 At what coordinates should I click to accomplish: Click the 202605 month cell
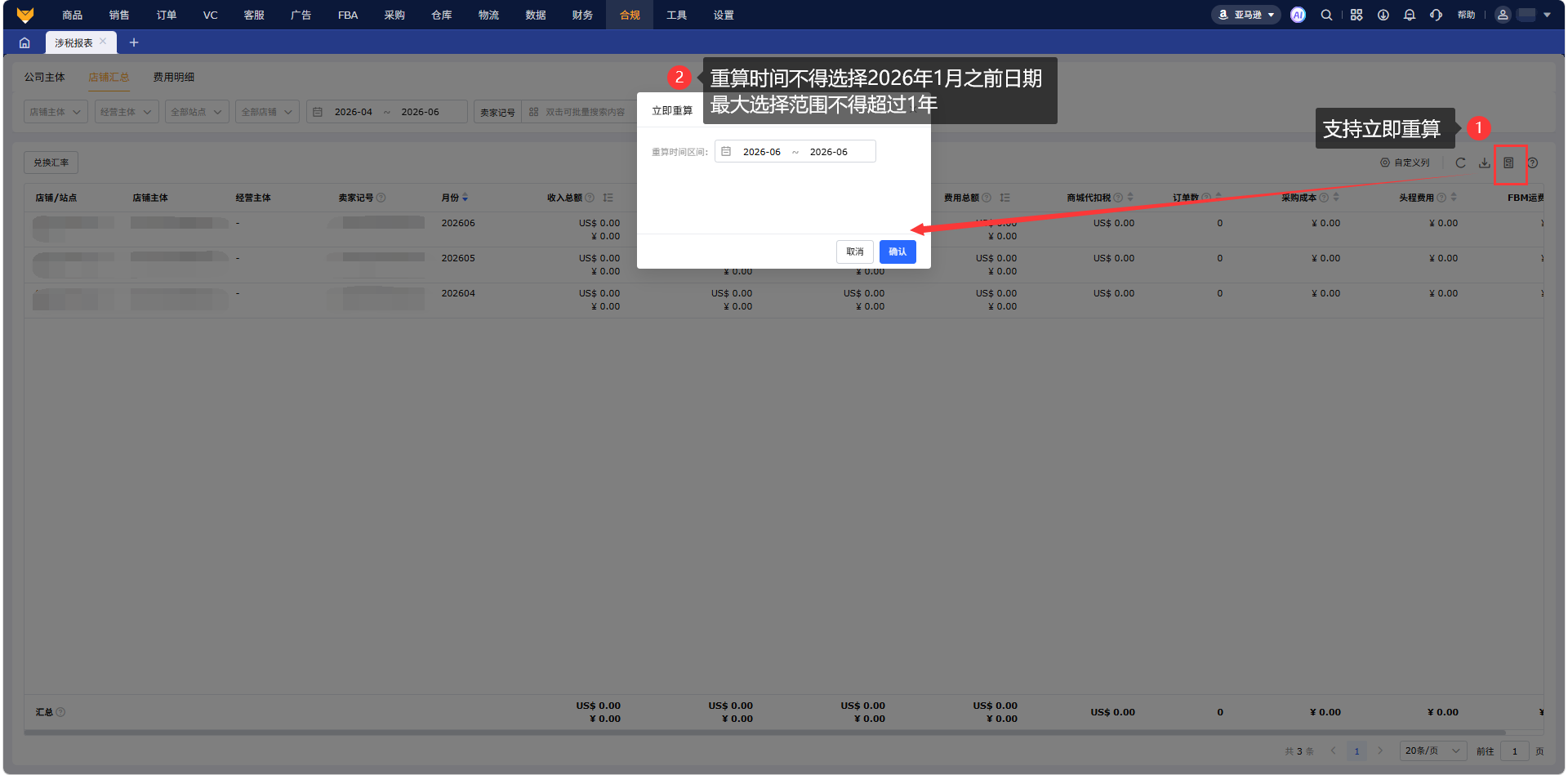click(x=458, y=258)
